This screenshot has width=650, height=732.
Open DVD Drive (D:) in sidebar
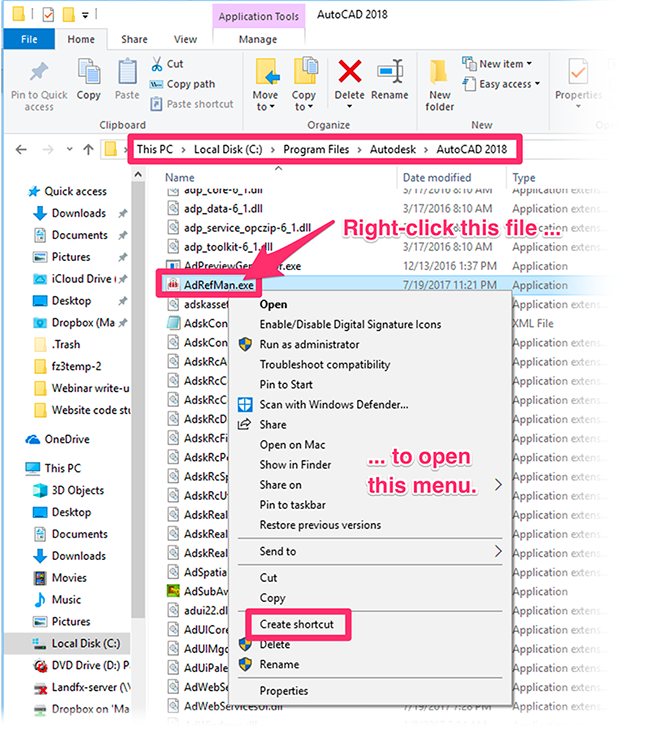90,665
